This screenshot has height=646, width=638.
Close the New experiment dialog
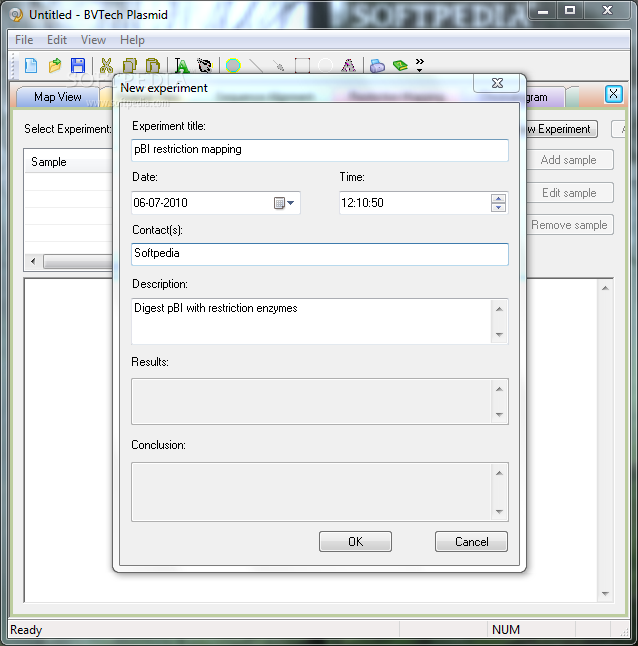497,83
